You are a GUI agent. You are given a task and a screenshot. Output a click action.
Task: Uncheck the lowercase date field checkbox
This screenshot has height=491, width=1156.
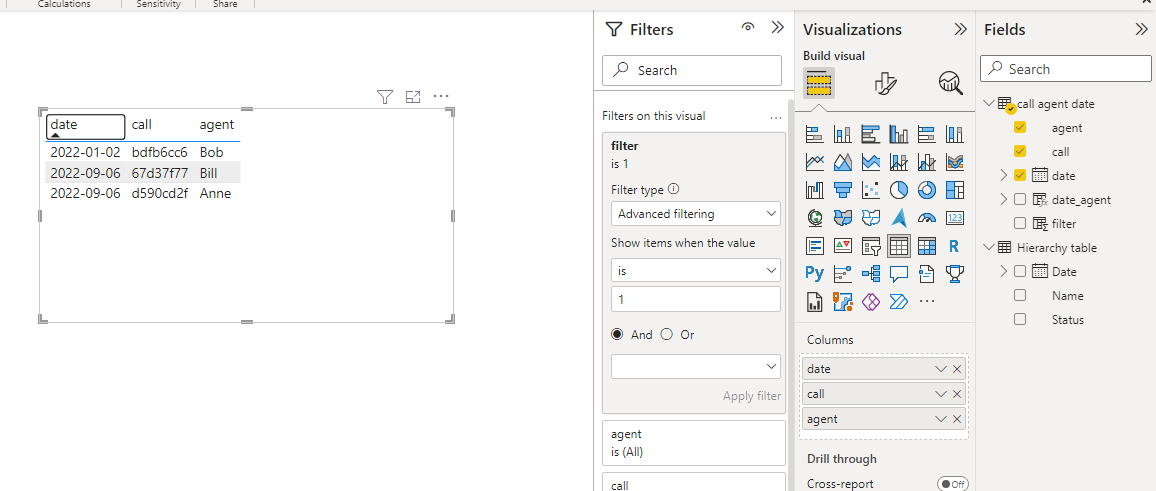1020,175
